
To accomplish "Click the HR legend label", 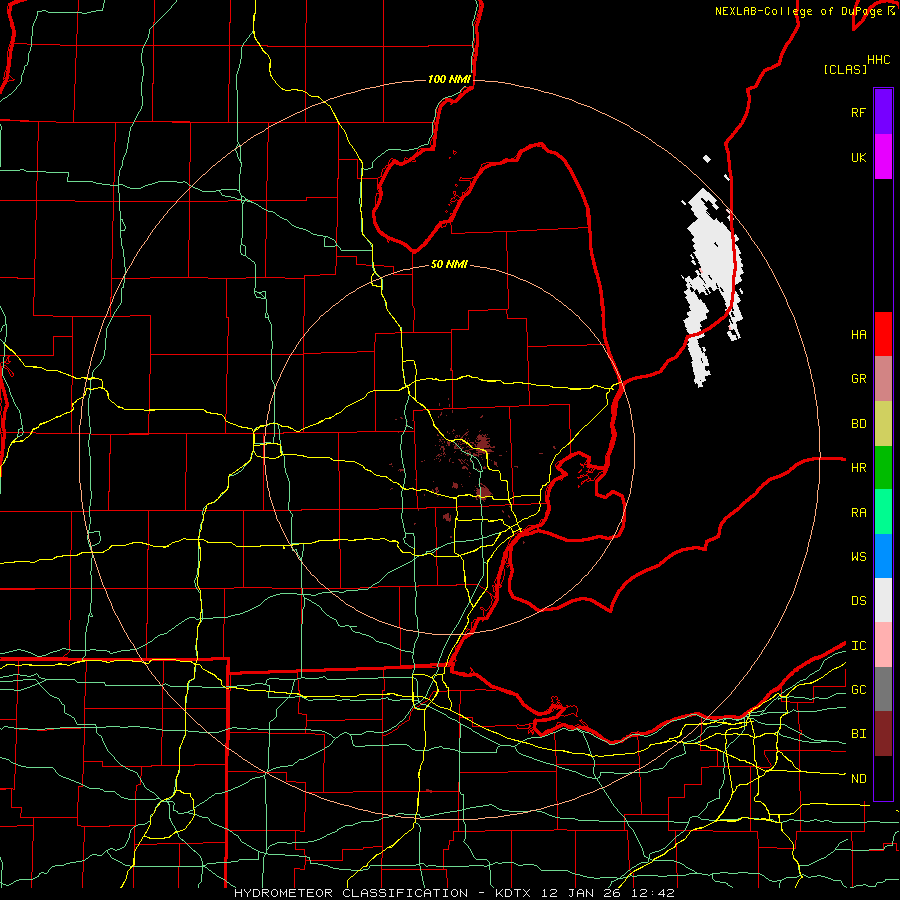I will pyautogui.click(x=858, y=468).
